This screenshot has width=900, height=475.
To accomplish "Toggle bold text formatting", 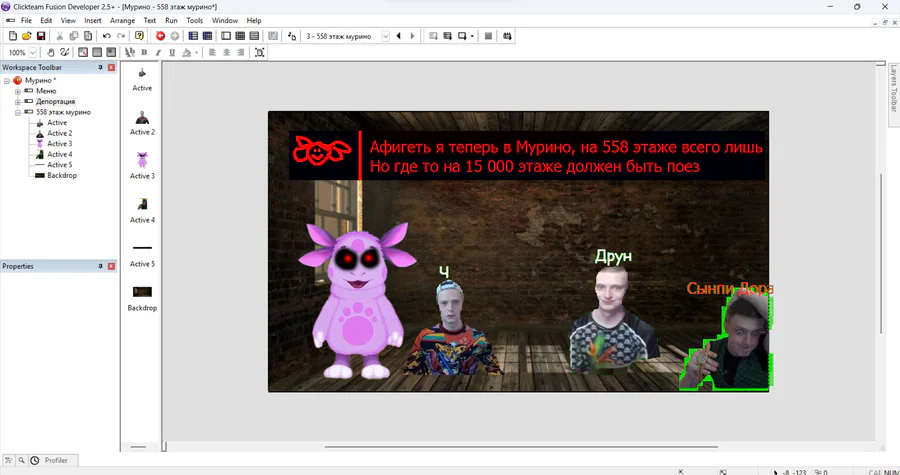I will (144, 52).
